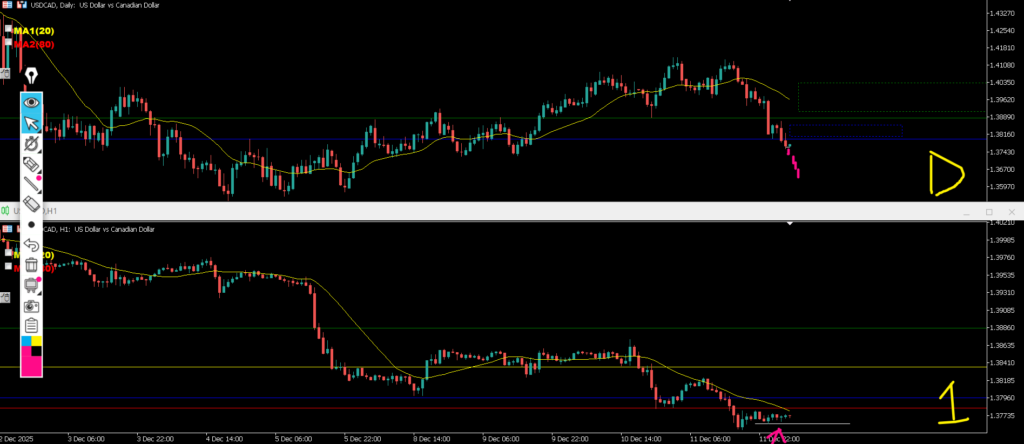The height and width of the screenshot is (444, 1024).
Task: Click the USDCAD H1 chart window title bar
Action: tap(500, 210)
